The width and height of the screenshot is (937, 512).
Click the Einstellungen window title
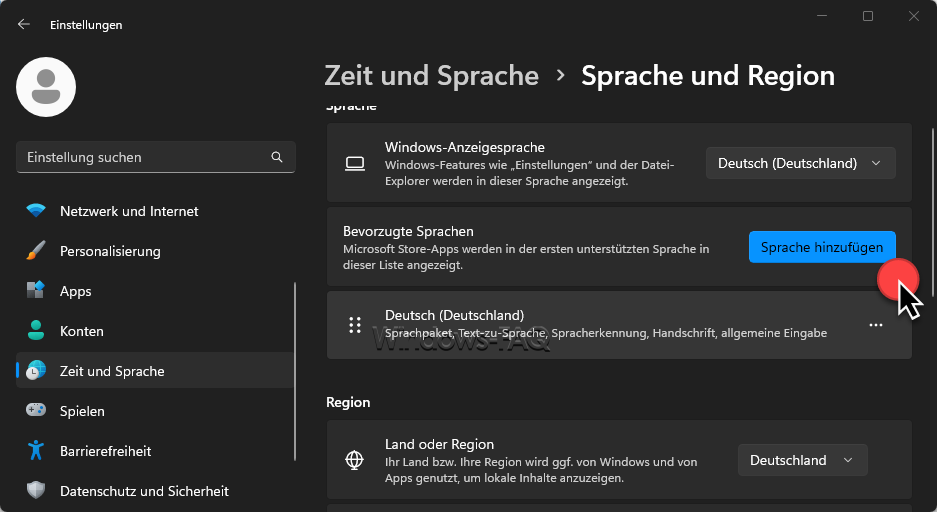[x=86, y=24]
